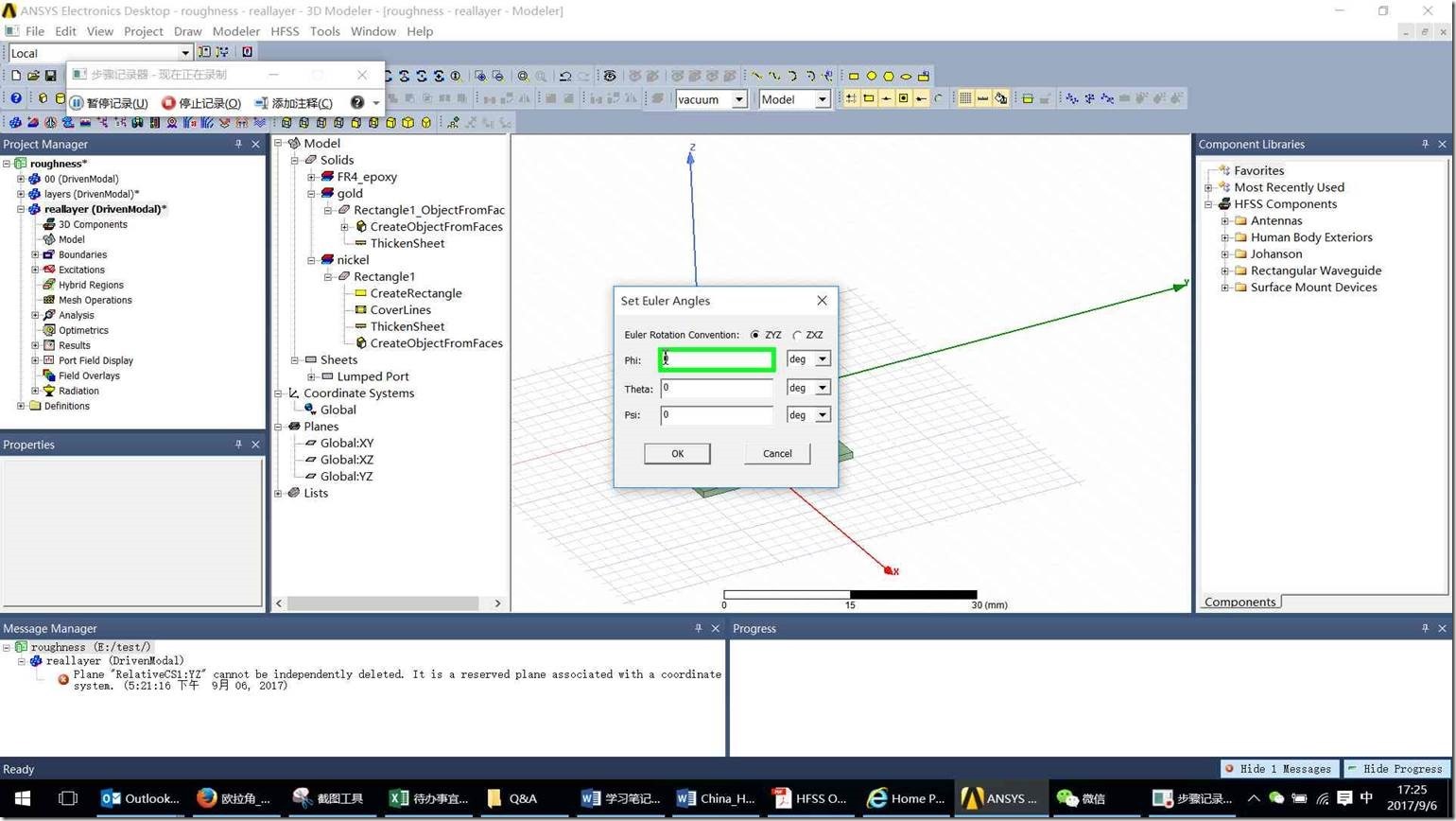Screen dimensions: 1456x821
Task: Select the CoverLines operation in model tree
Action: point(401,309)
